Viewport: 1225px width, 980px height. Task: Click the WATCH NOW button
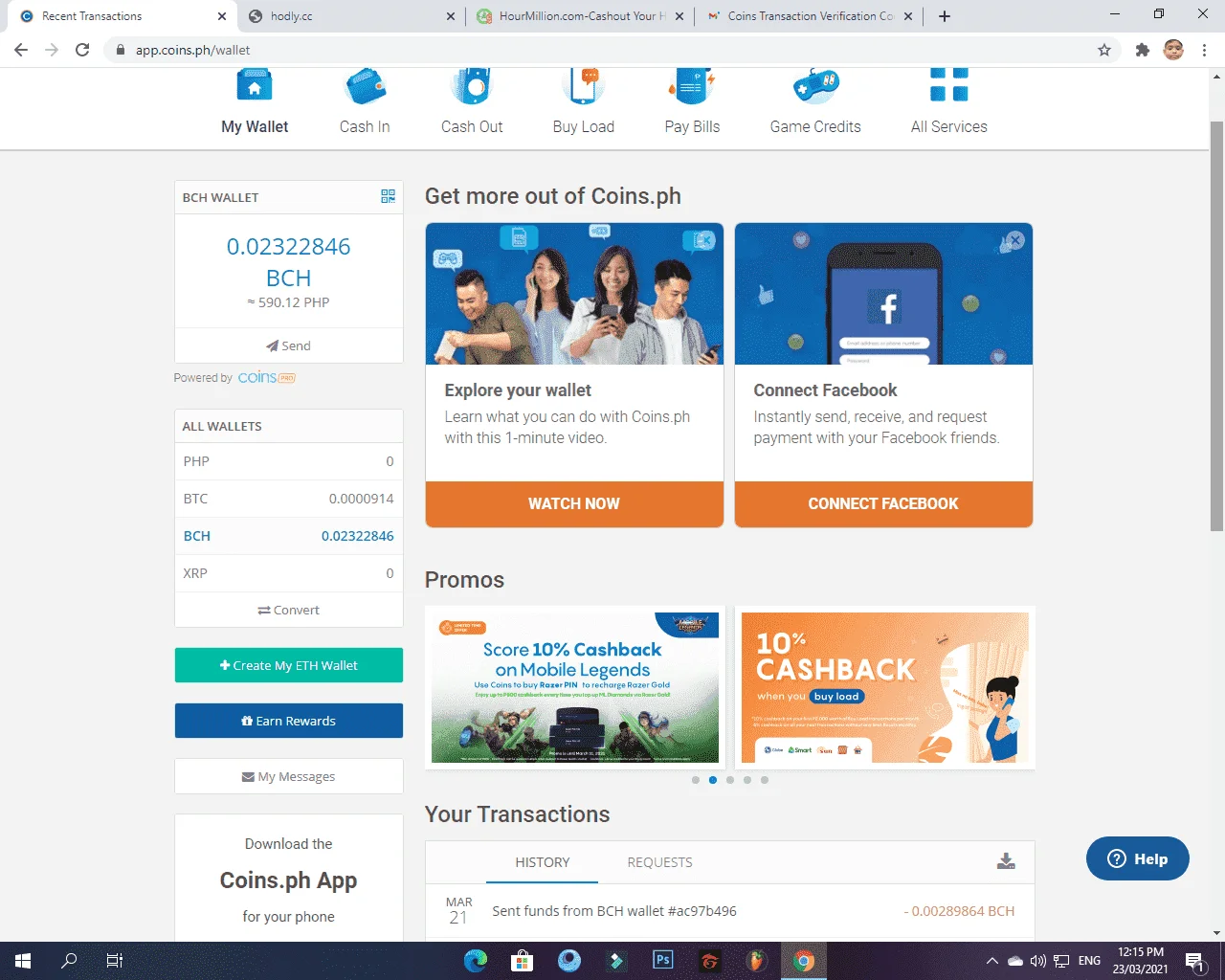point(574,503)
